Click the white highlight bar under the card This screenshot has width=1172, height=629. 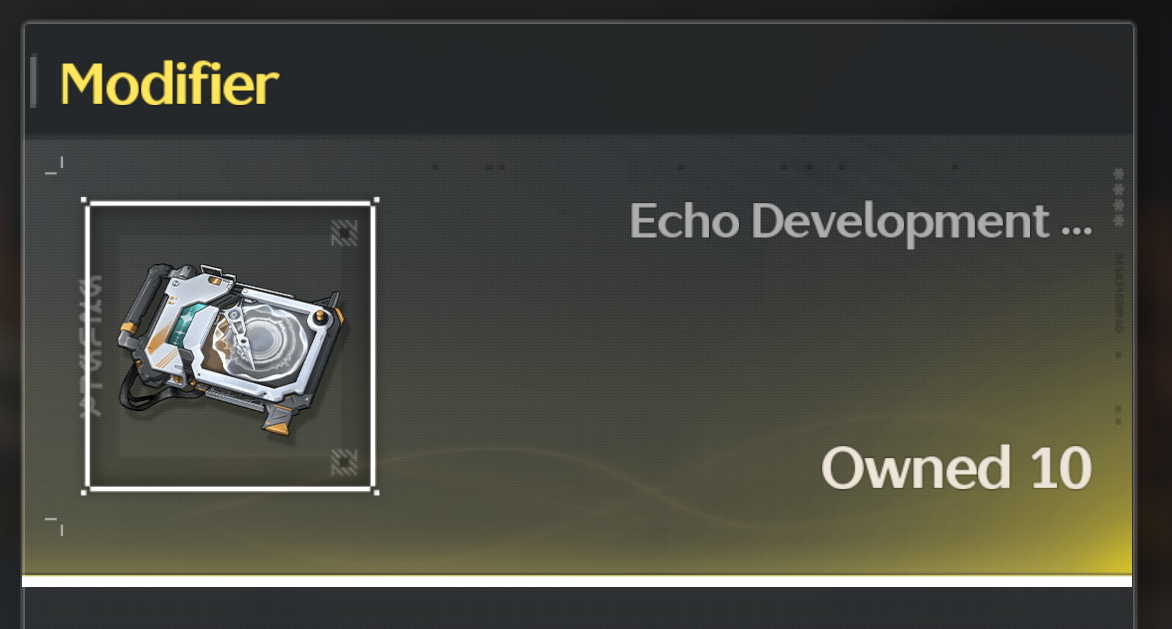577,580
